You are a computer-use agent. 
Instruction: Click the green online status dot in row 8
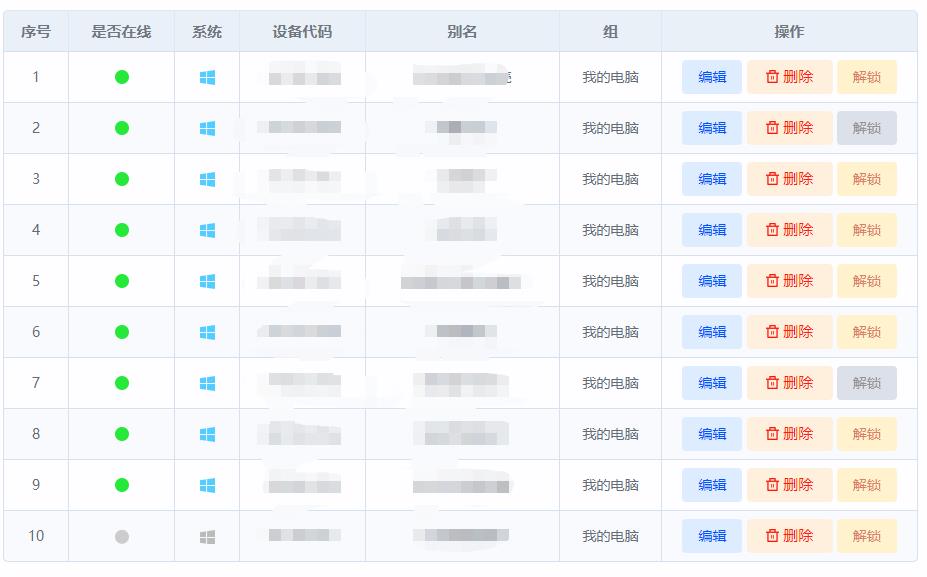coord(122,435)
